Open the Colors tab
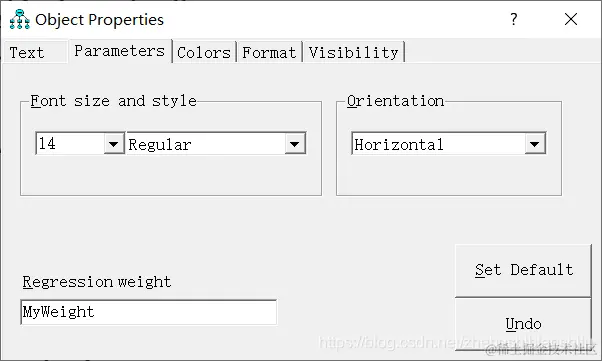Viewport: 602px width, 361px height. (204, 53)
